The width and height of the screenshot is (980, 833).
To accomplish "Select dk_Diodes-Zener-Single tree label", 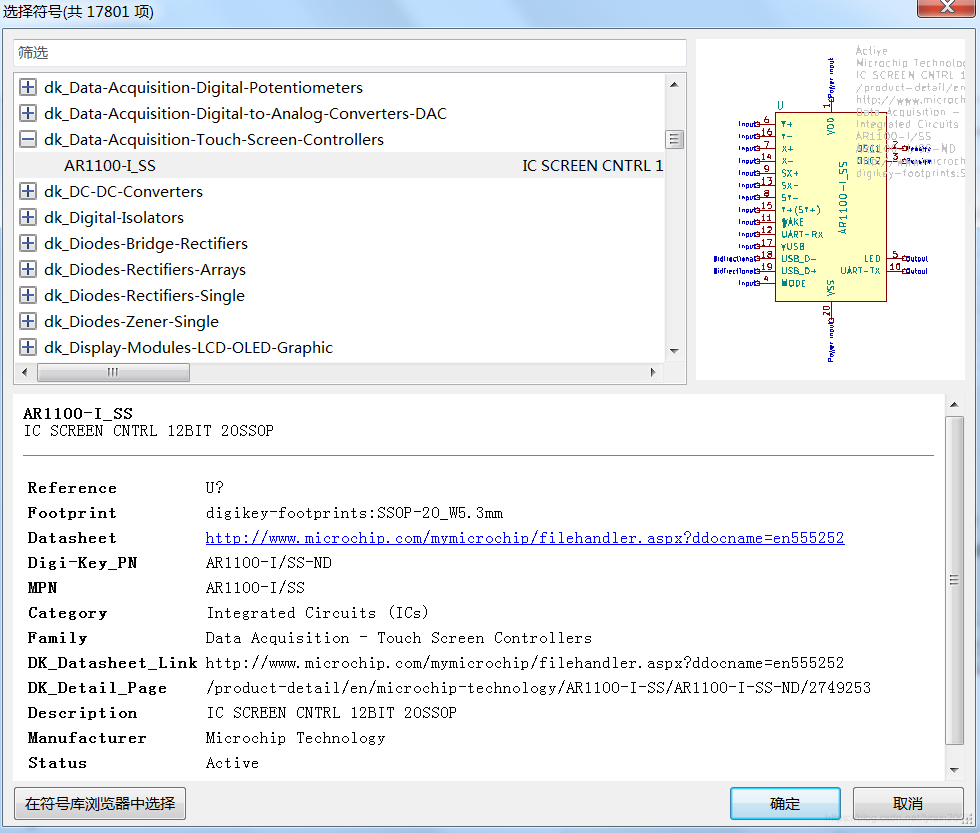I will (131, 321).
